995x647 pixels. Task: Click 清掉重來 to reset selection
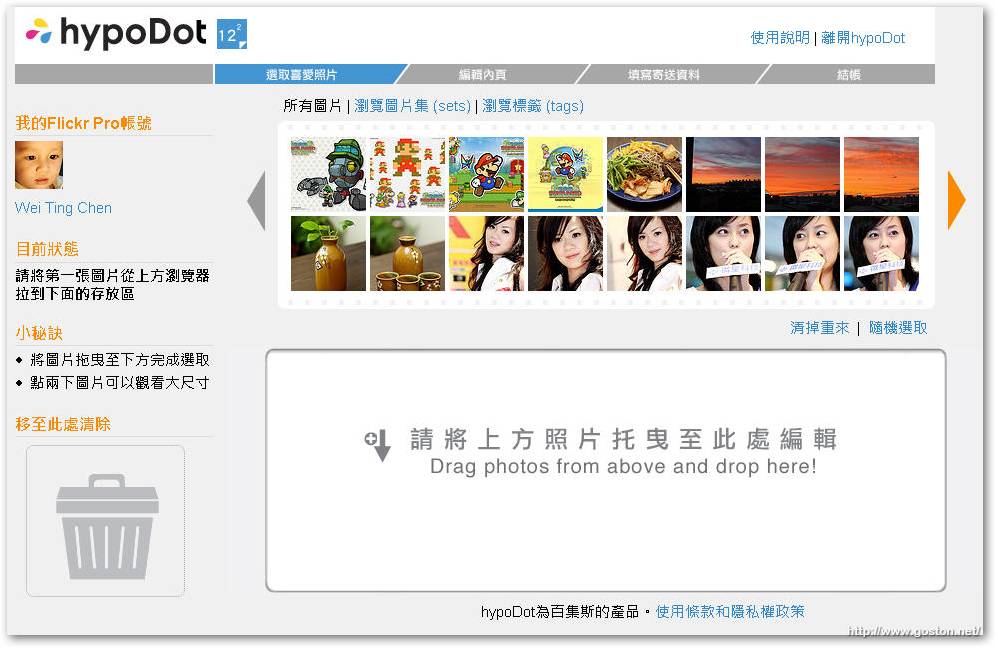click(x=819, y=328)
